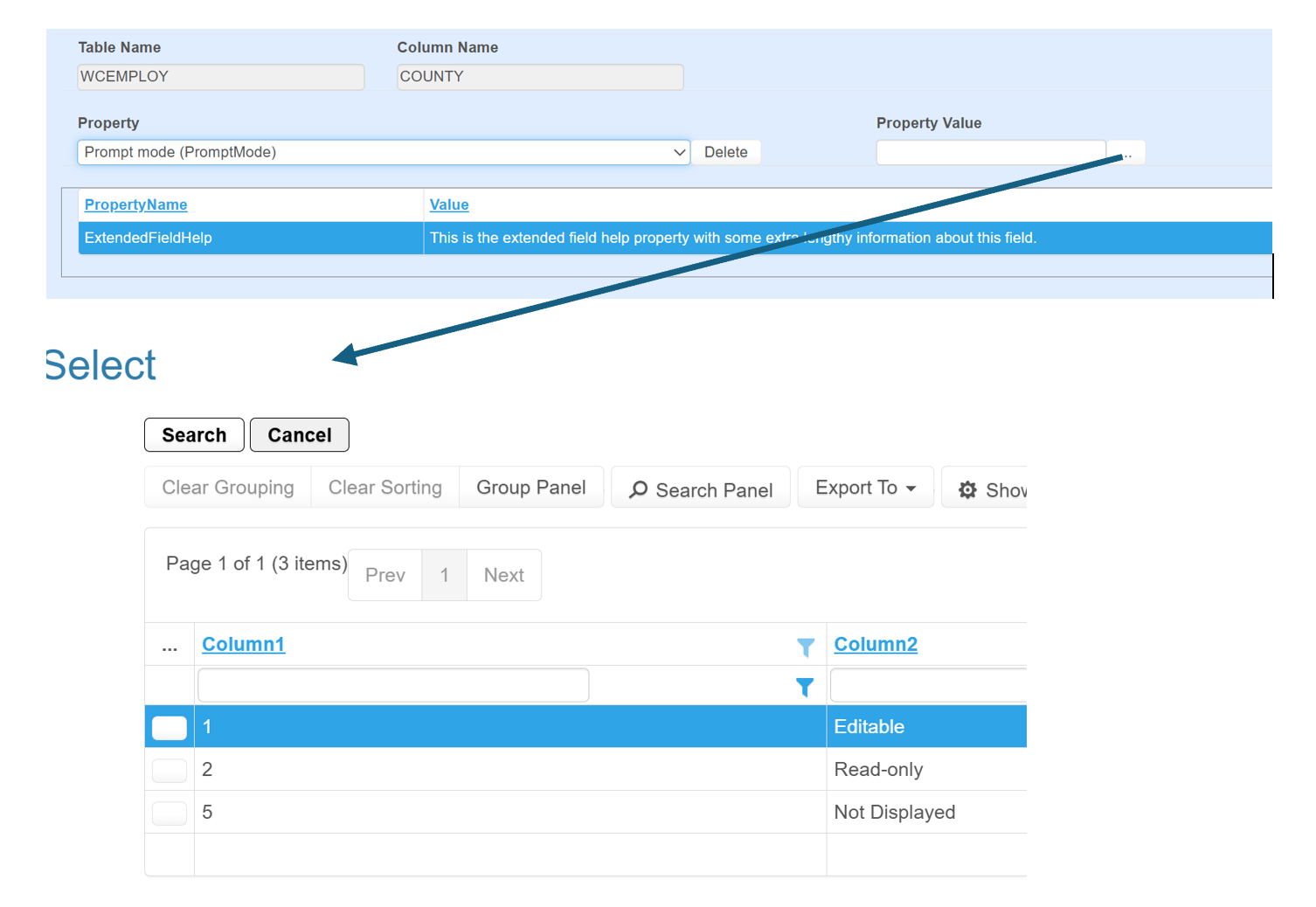Click the Column1 filter text field
The height and width of the screenshot is (907, 1316).
393,685
